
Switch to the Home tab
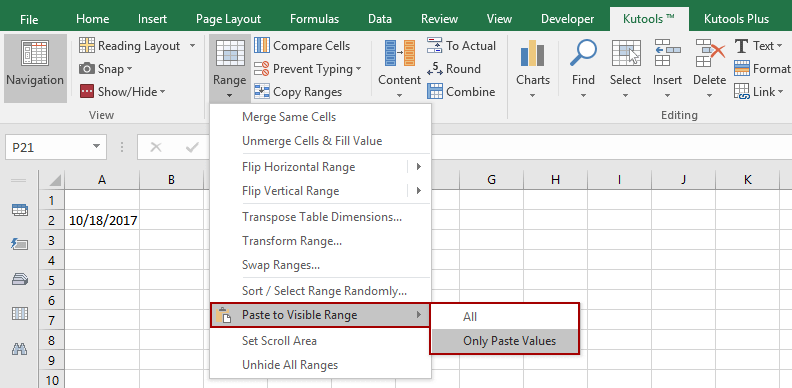point(92,19)
